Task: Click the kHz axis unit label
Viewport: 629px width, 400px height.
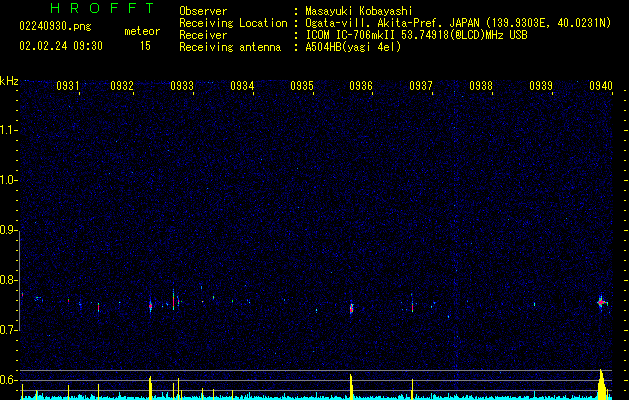Action: 9,81
